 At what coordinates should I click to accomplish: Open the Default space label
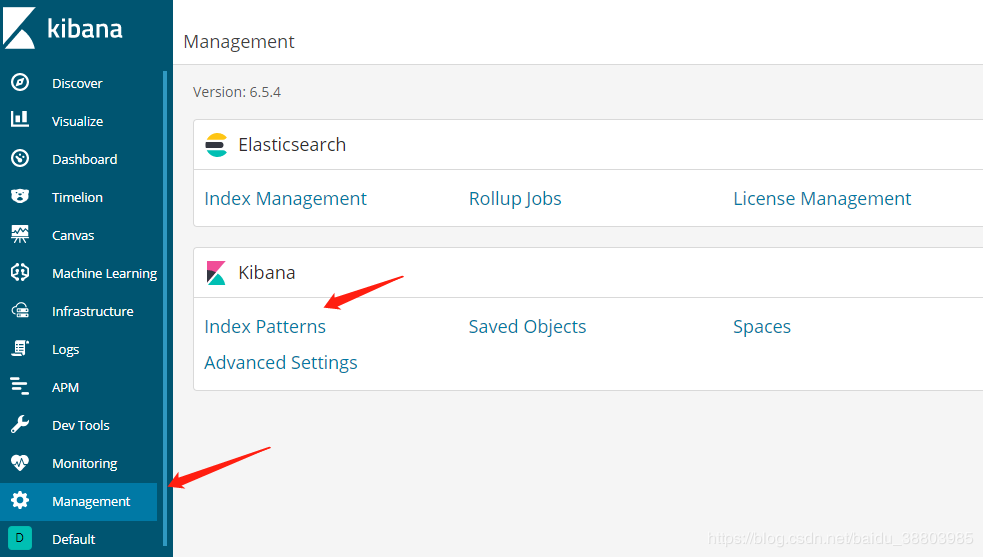(74, 539)
